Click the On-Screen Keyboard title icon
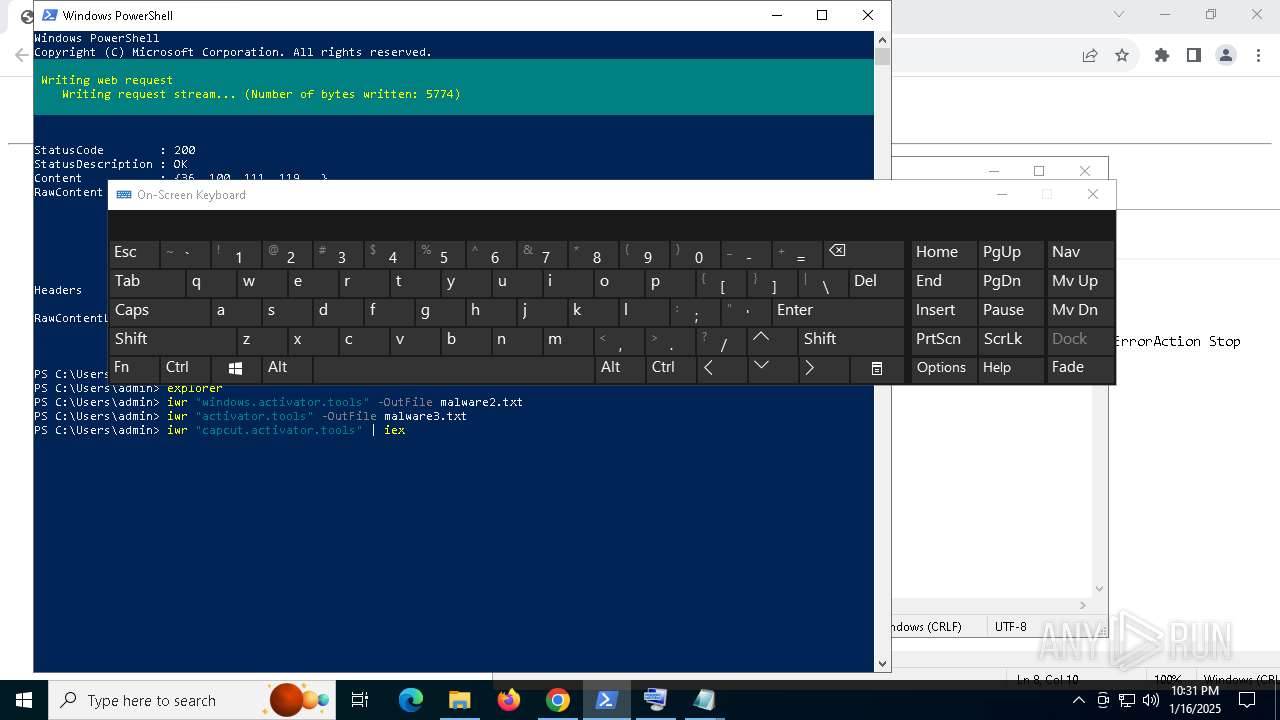 click(124, 195)
